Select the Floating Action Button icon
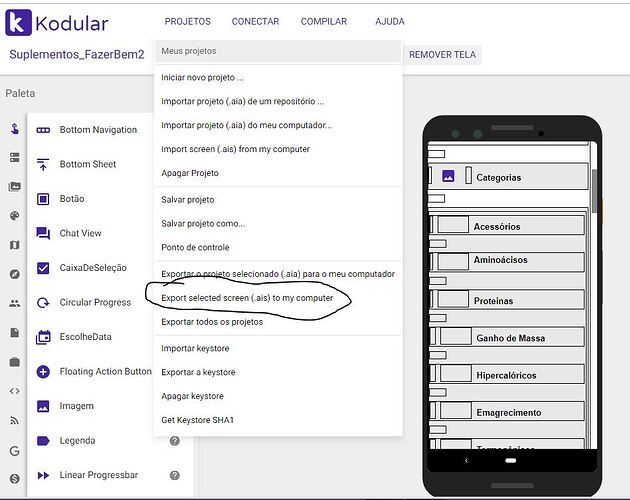Image resolution: width=630 pixels, height=500 pixels. (43, 371)
